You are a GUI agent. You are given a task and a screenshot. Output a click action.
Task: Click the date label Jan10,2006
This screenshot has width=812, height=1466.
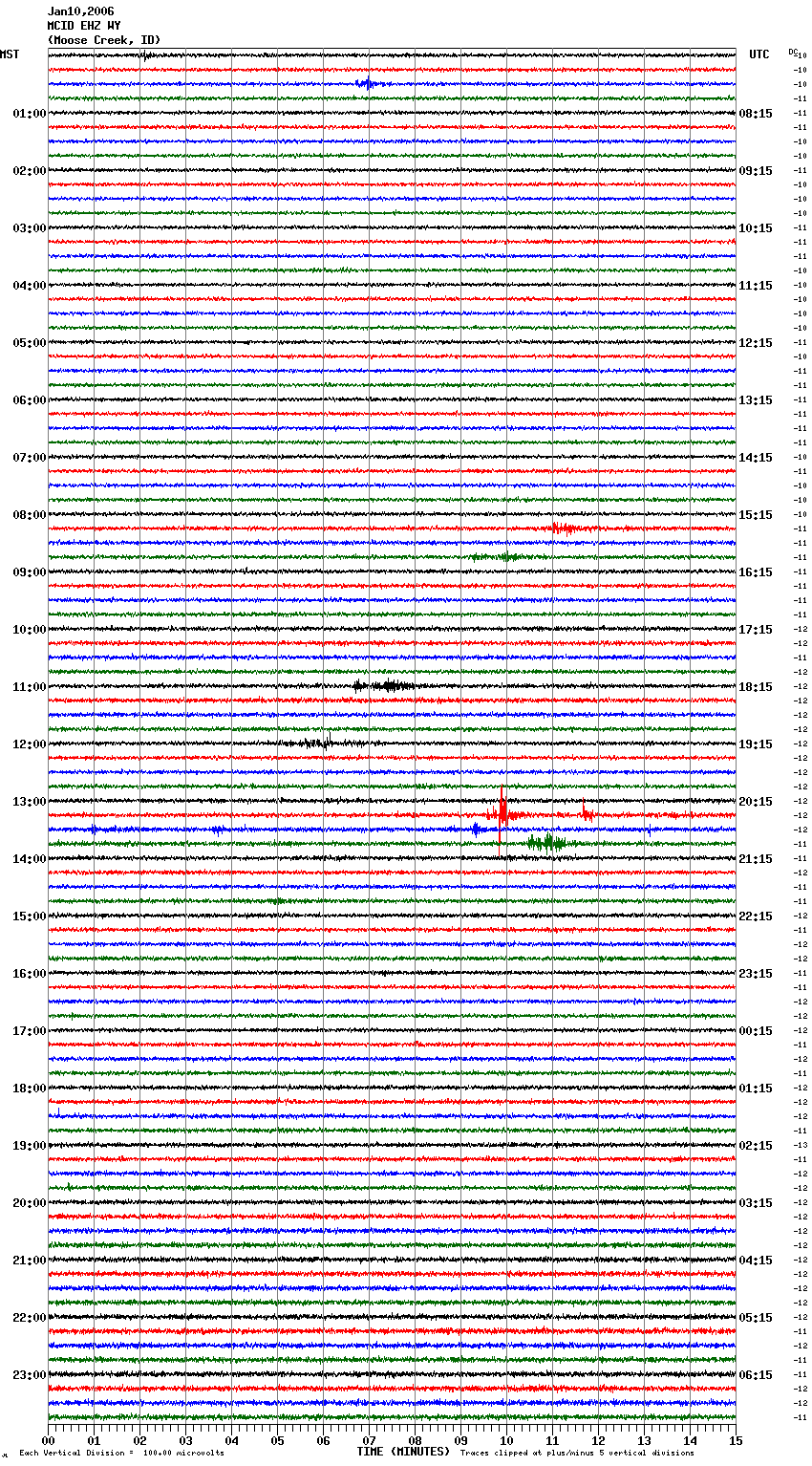pos(80,11)
